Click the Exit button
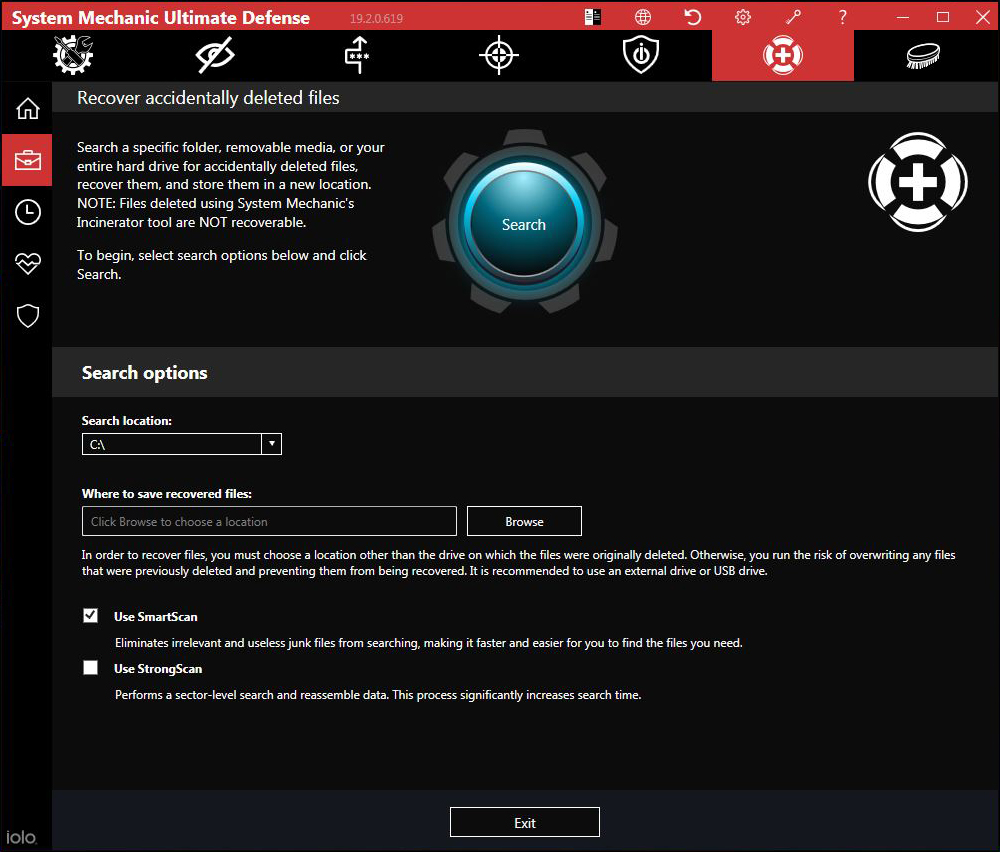Screen dimensions: 1000x852 (x=524, y=822)
